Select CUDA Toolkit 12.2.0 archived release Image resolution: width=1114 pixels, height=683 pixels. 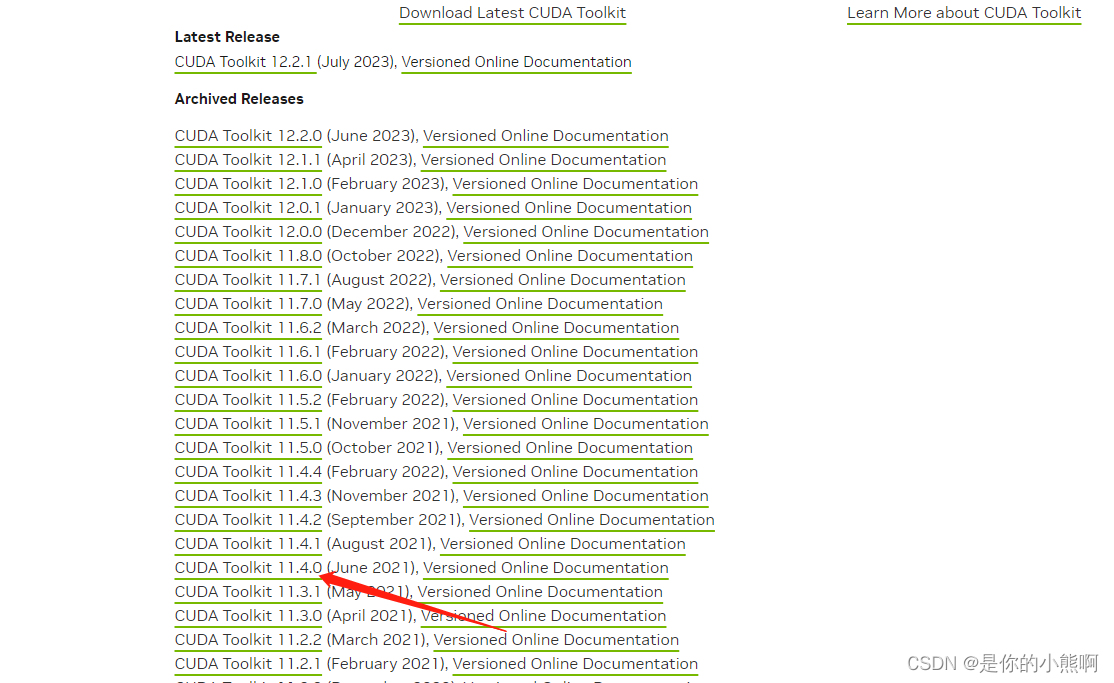coord(248,136)
